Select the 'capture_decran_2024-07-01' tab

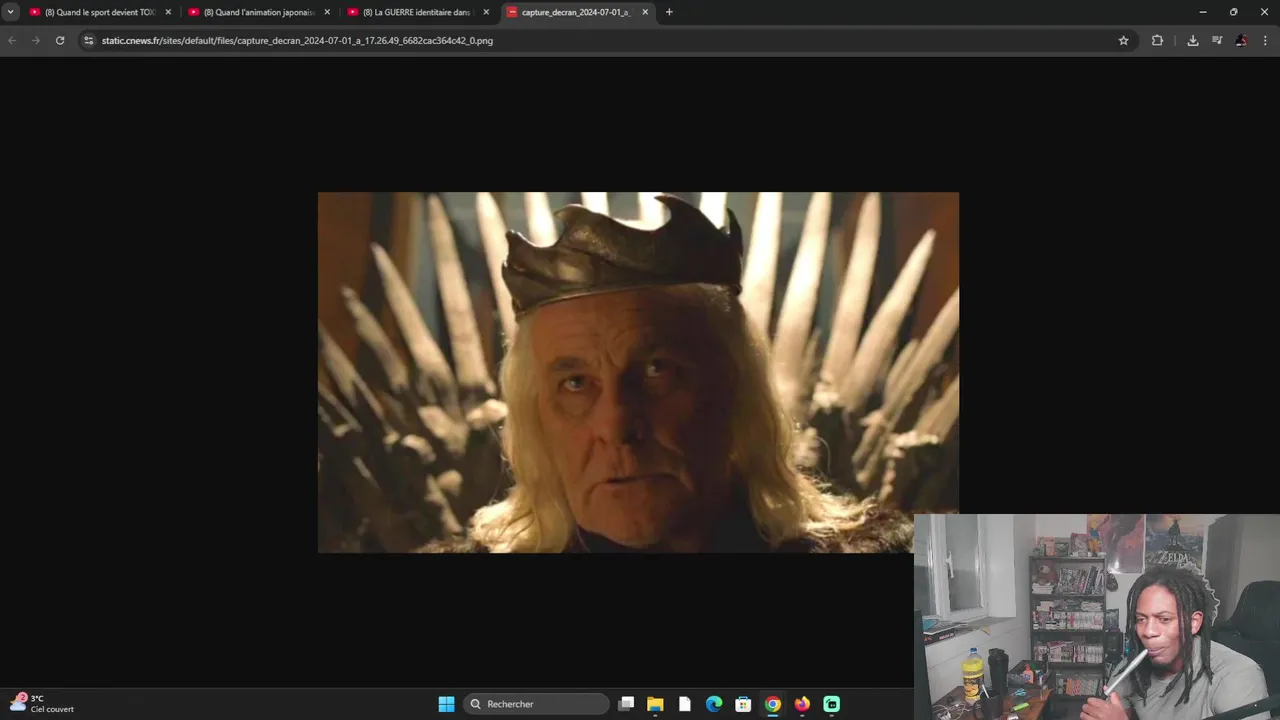click(577, 12)
